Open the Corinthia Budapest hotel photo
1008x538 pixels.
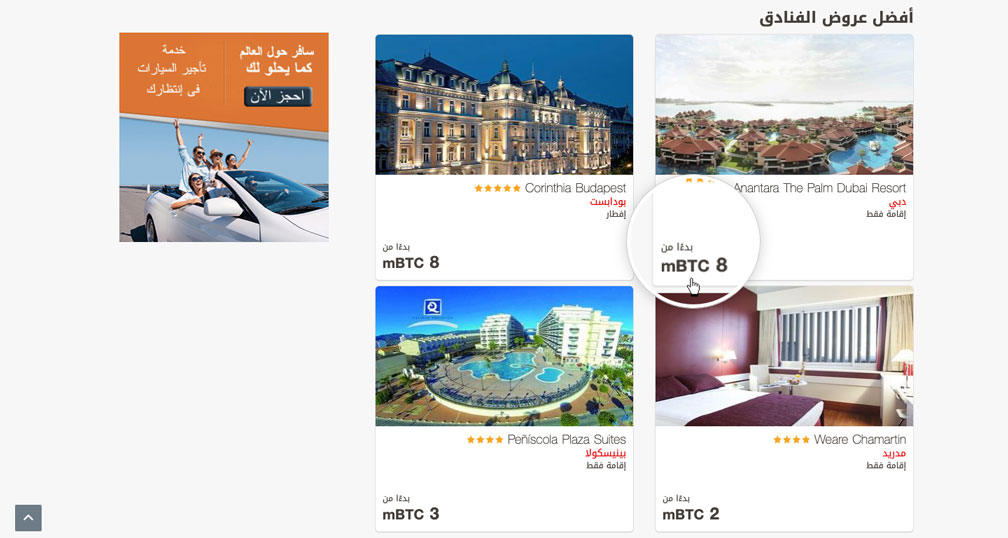pyautogui.click(x=504, y=105)
